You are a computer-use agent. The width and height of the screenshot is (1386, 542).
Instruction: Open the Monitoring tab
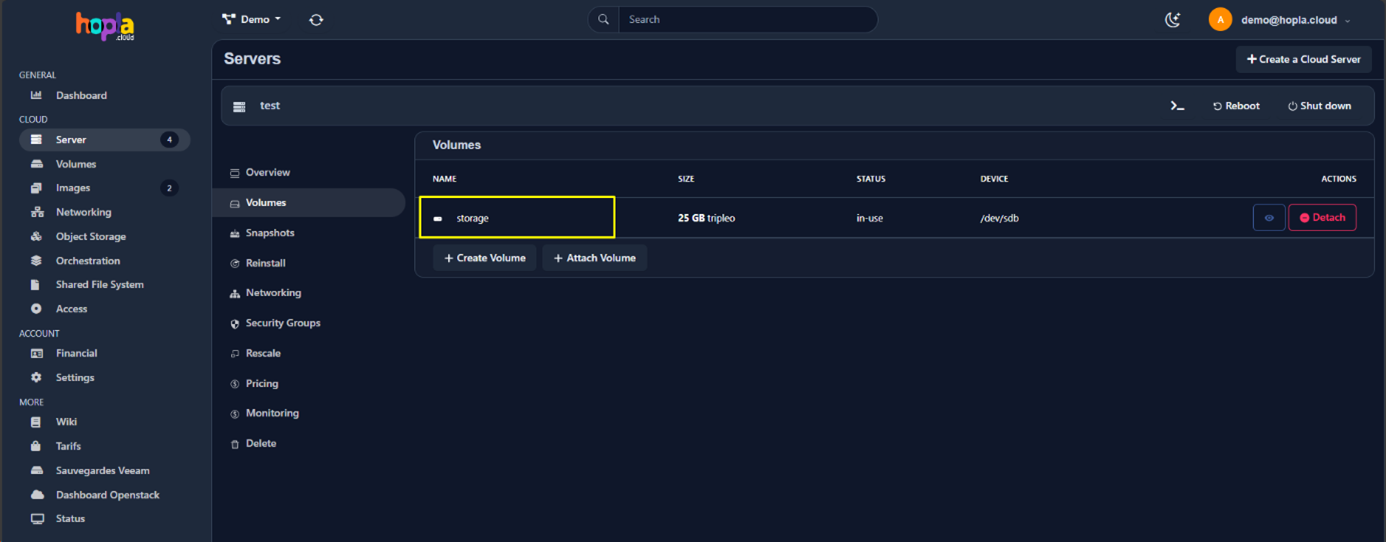pos(272,413)
